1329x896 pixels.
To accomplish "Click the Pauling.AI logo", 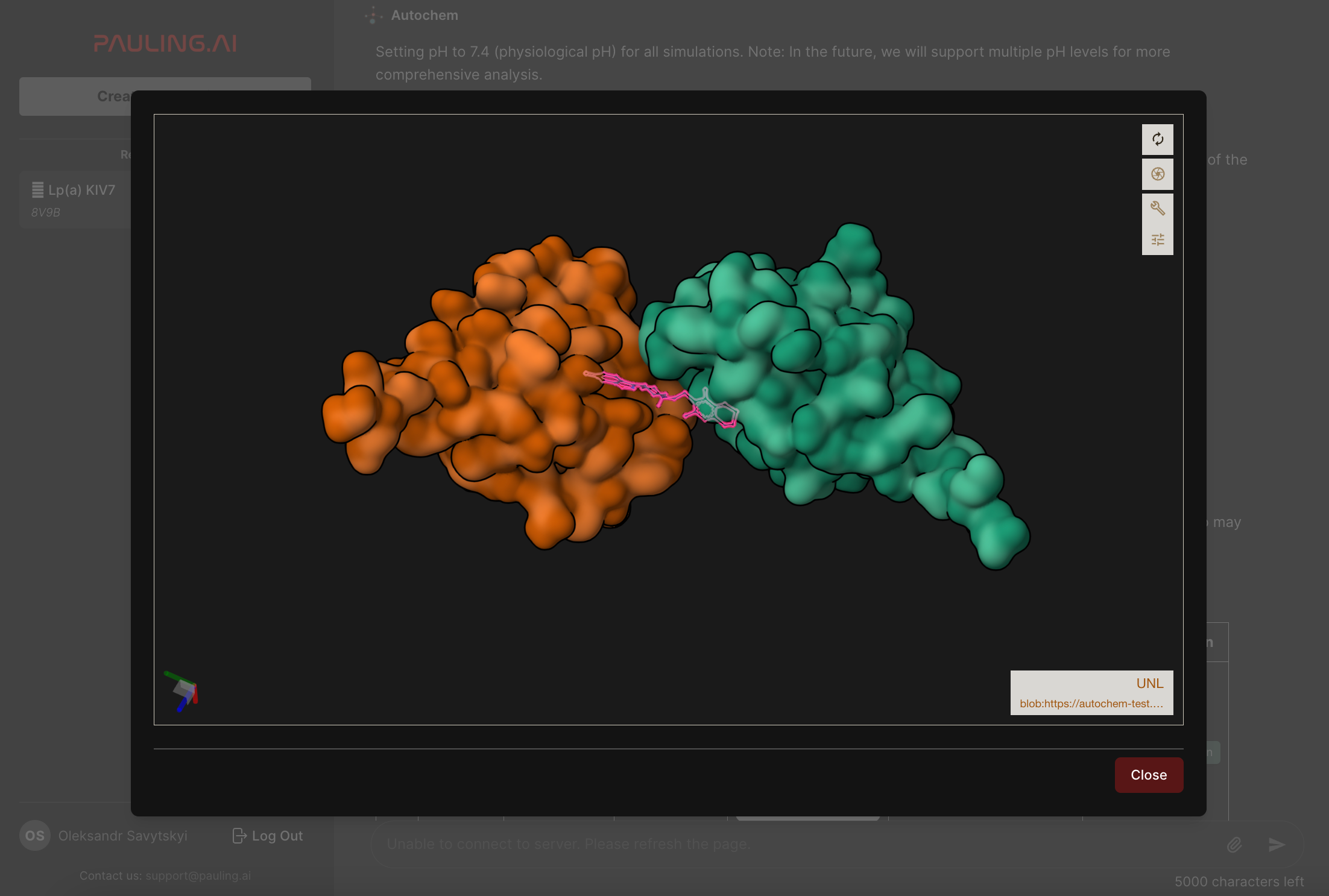I will (165, 43).
